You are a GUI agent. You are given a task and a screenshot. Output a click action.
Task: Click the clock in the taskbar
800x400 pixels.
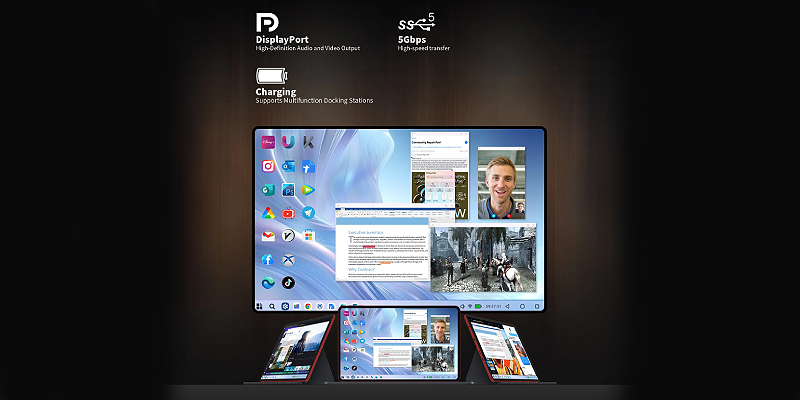click(493, 305)
